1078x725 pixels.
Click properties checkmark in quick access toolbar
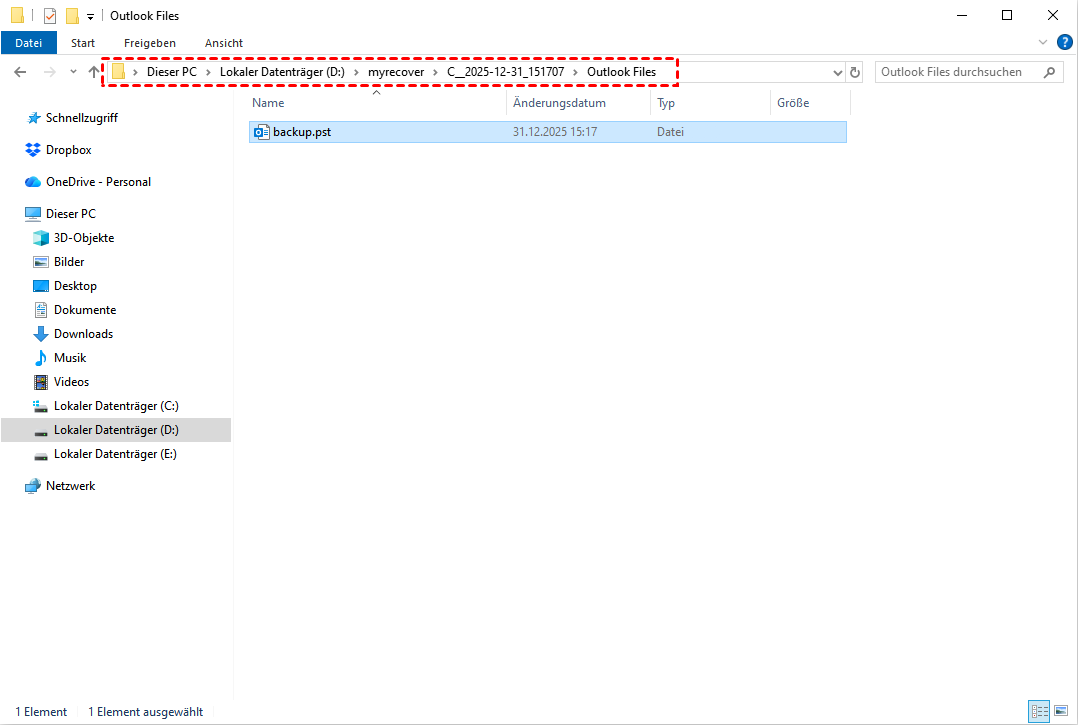[x=50, y=16]
